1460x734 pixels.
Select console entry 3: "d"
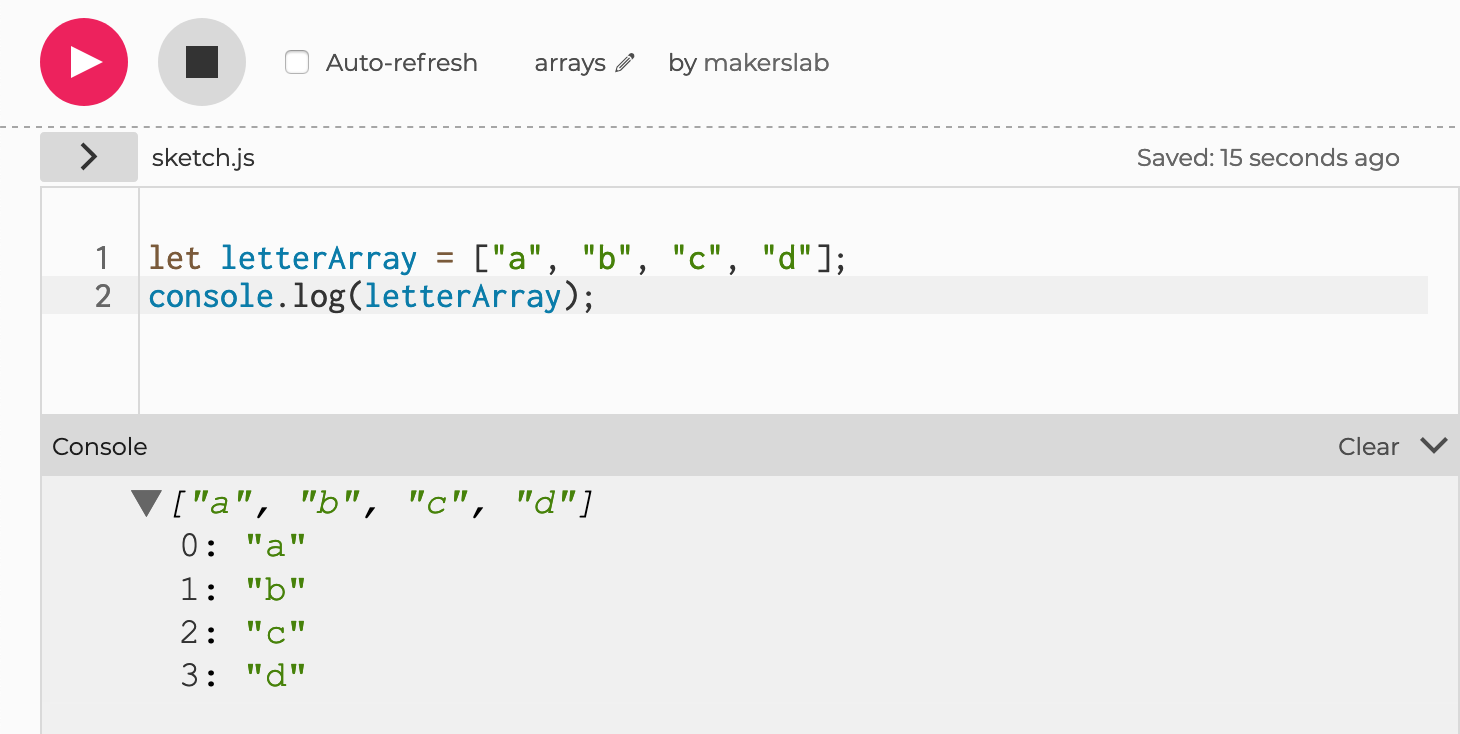[x=243, y=676]
